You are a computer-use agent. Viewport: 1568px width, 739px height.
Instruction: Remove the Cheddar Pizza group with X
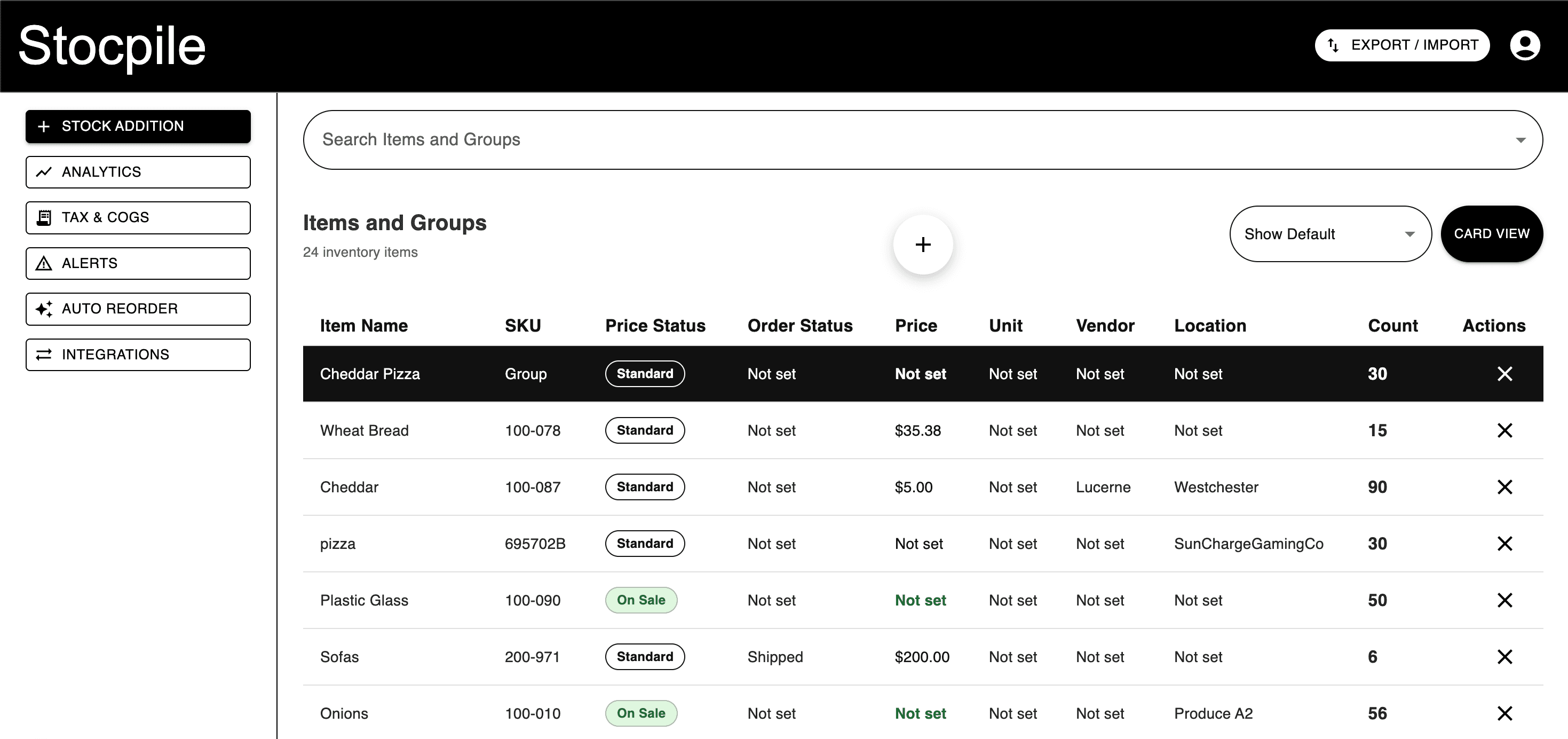(1504, 374)
